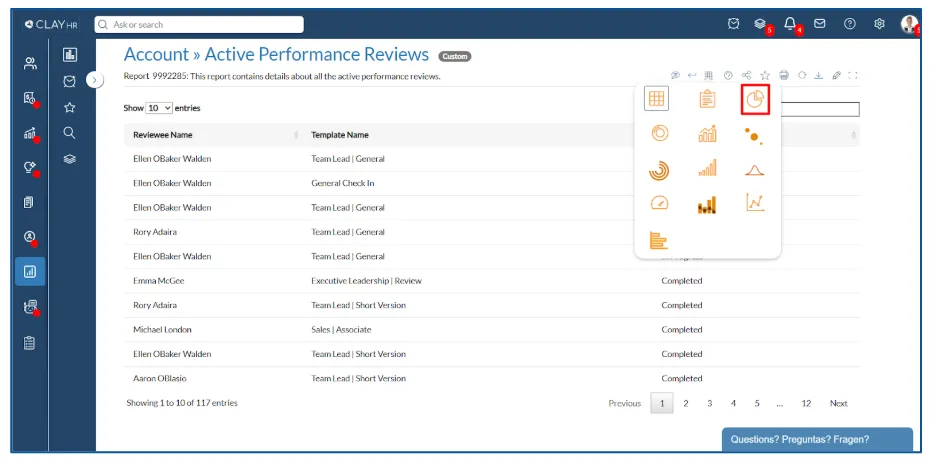
Task: Click the fullscreen icon in report toolbar
Action: pyautogui.click(x=853, y=75)
